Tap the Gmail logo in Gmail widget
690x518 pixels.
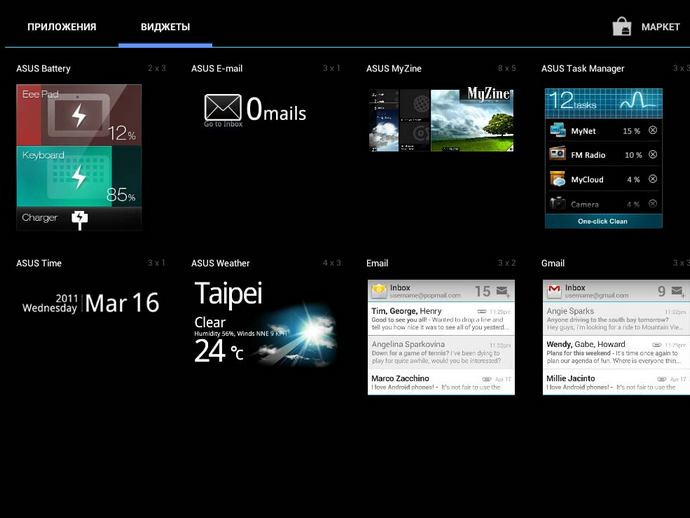point(554,290)
